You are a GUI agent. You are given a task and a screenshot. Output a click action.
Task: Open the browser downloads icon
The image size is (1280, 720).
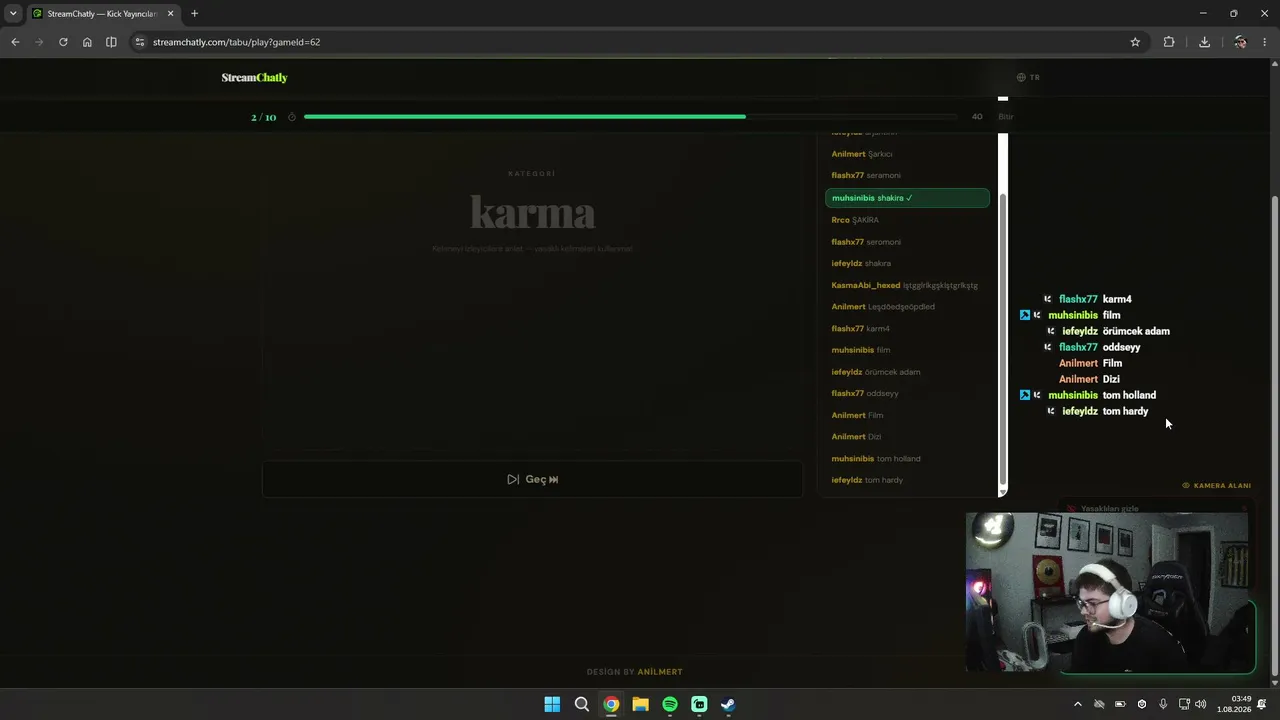[x=1204, y=42]
